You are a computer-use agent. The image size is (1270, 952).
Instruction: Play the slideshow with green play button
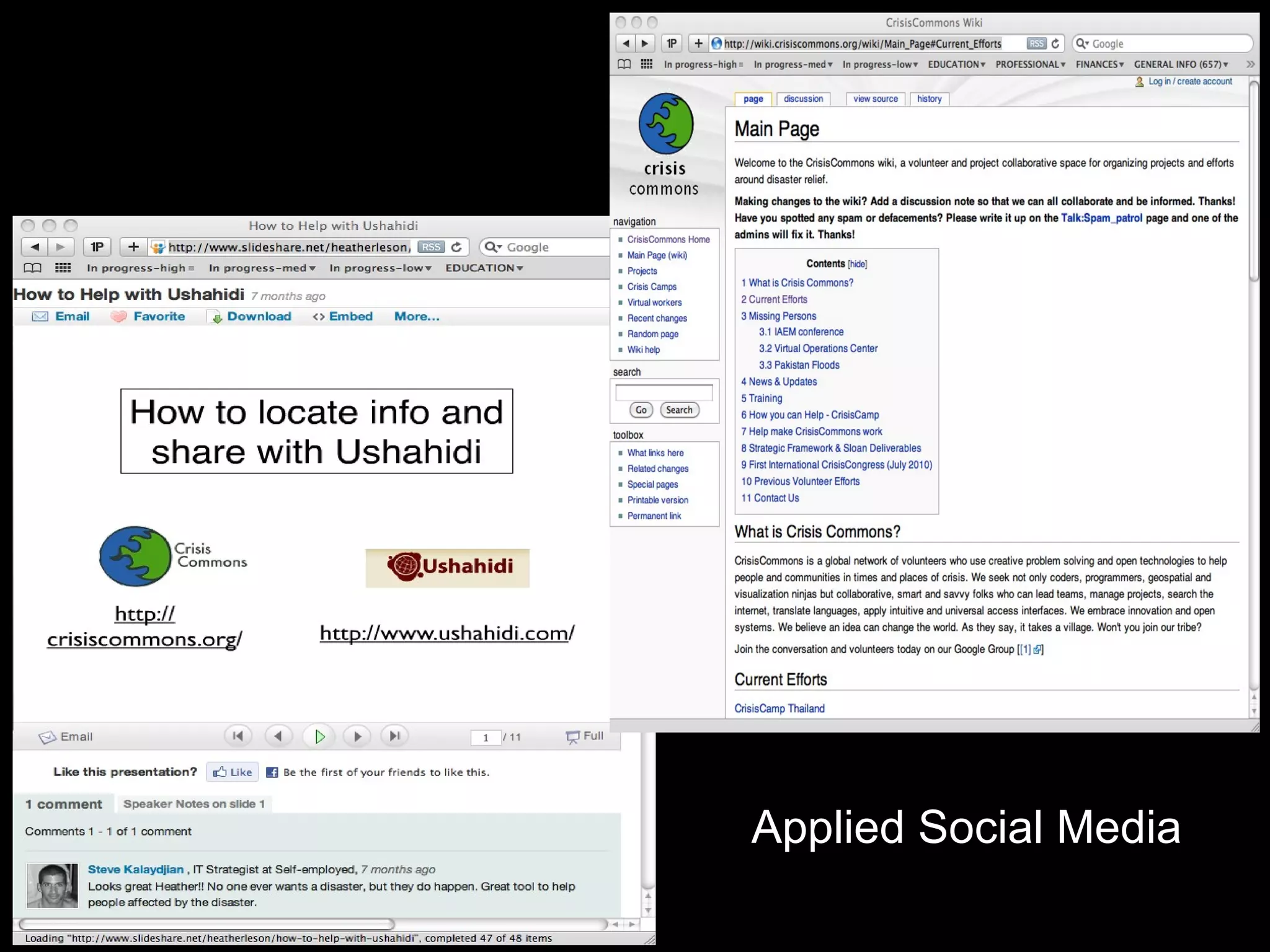(x=319, y=736)
